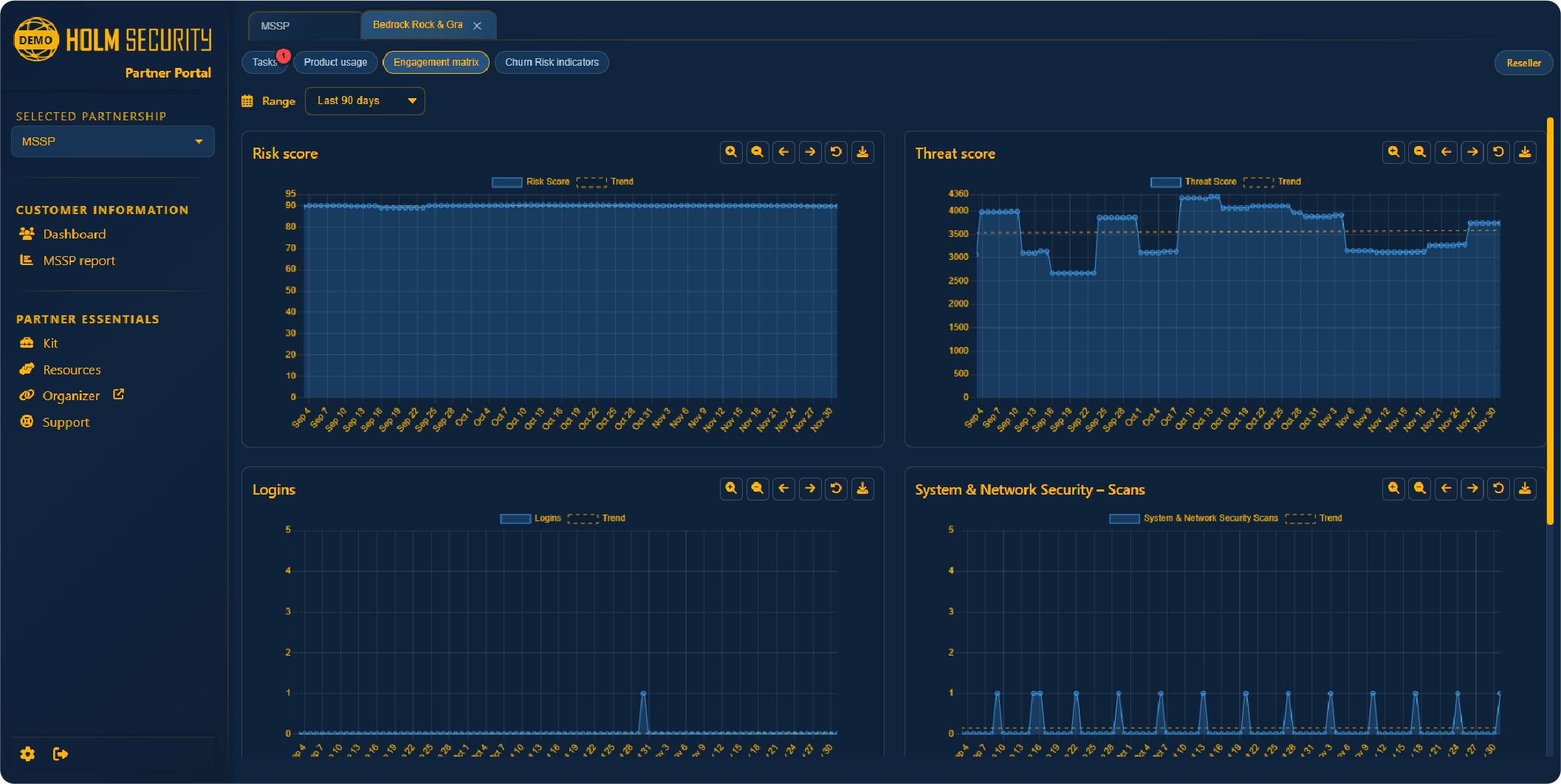Export the System & Network Security Scans chart
1561x784 pixels.
[1525, 489]
